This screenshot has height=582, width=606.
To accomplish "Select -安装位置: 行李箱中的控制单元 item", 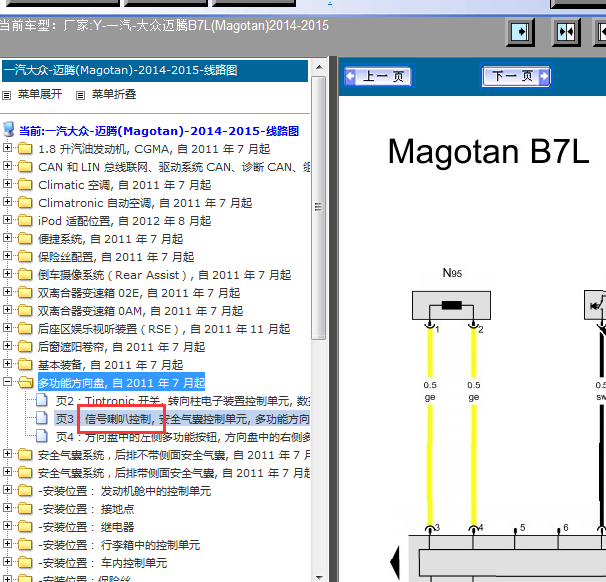I will coord(119,545).
